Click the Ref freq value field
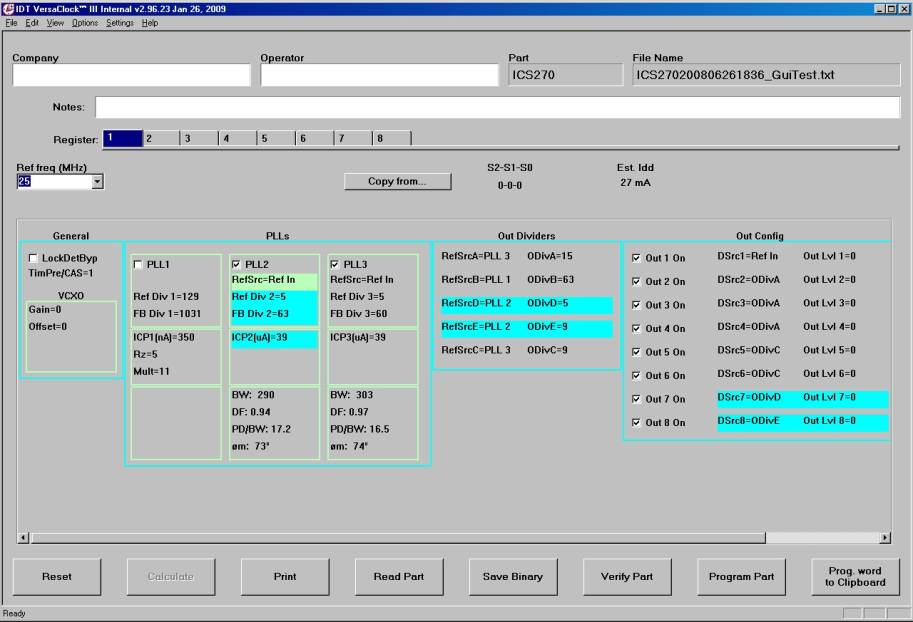 click(x=54, y=182)
